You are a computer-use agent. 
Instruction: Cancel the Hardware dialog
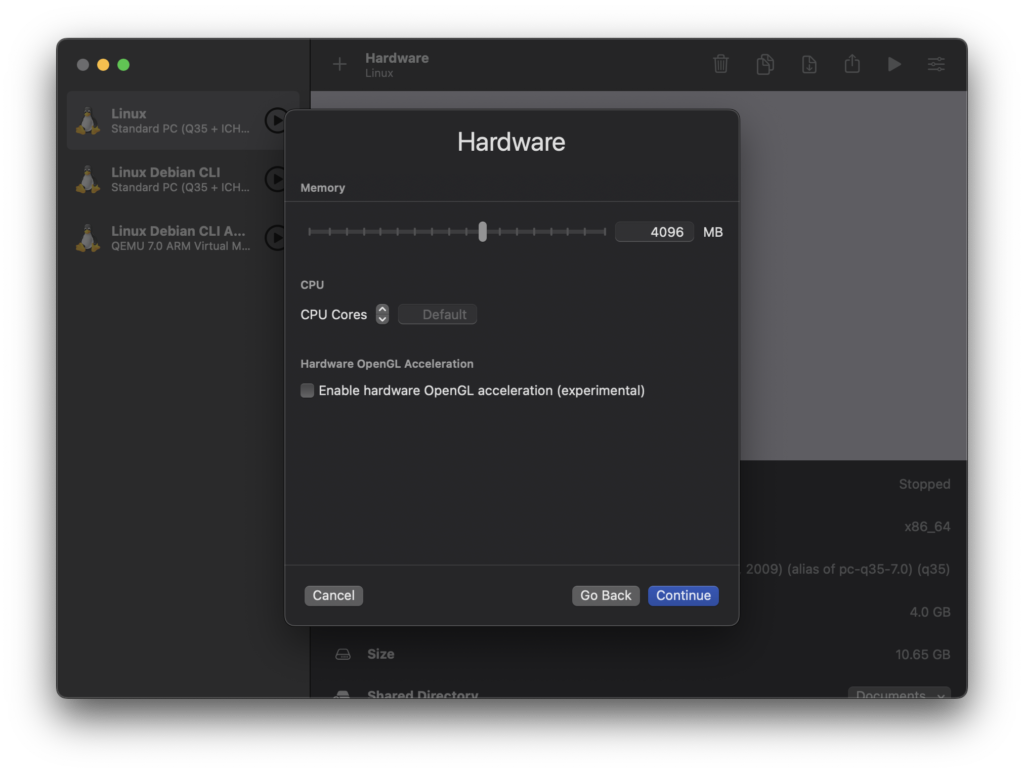coord(333,595)
